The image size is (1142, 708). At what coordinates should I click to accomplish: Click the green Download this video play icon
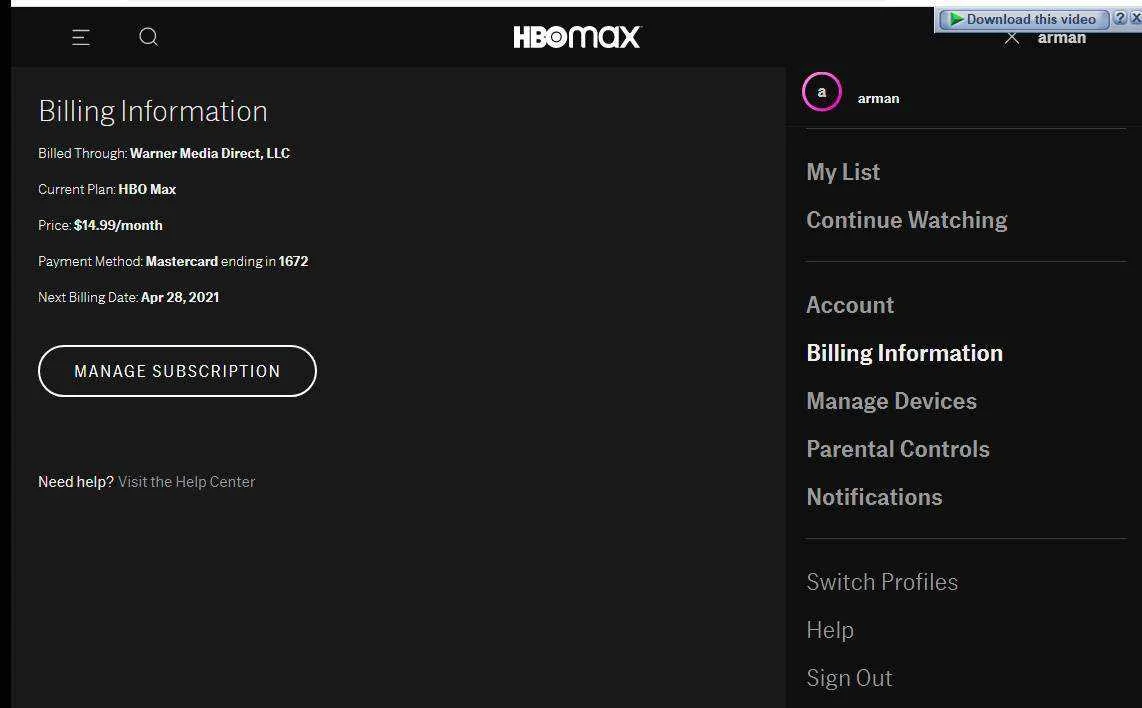(957, 19)
